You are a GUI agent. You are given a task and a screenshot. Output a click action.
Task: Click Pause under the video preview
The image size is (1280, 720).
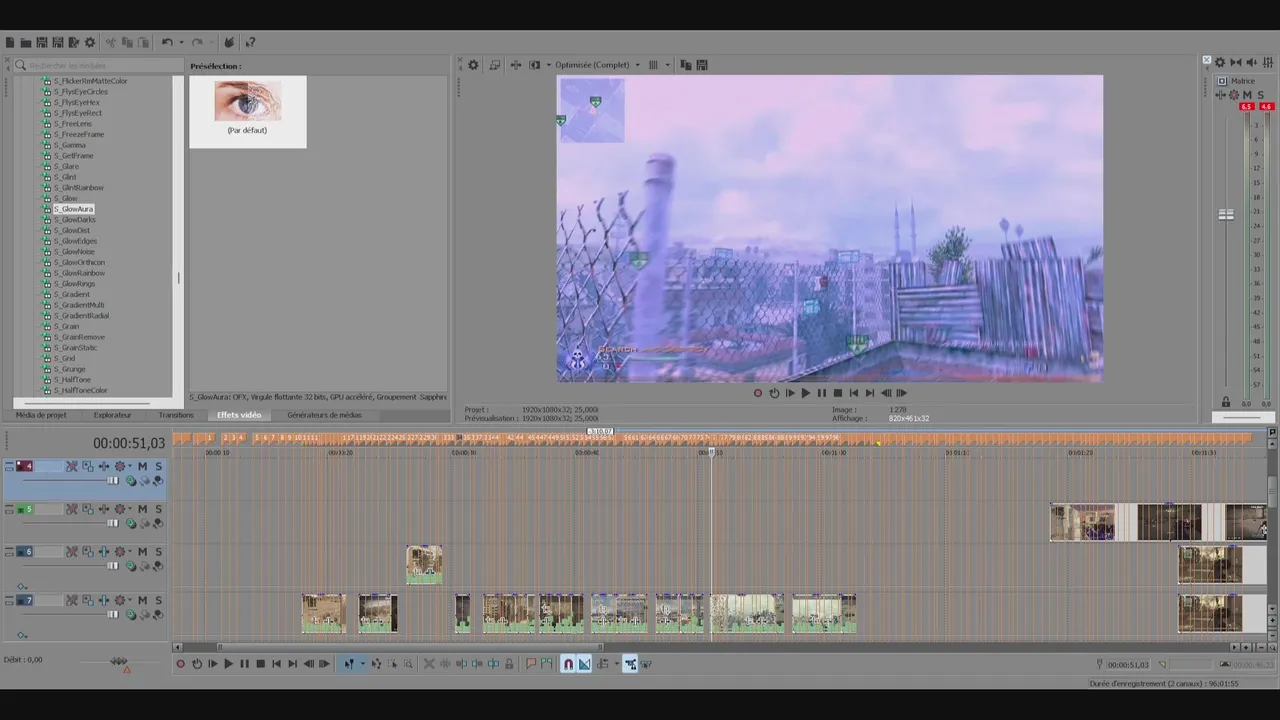point(822,393)
